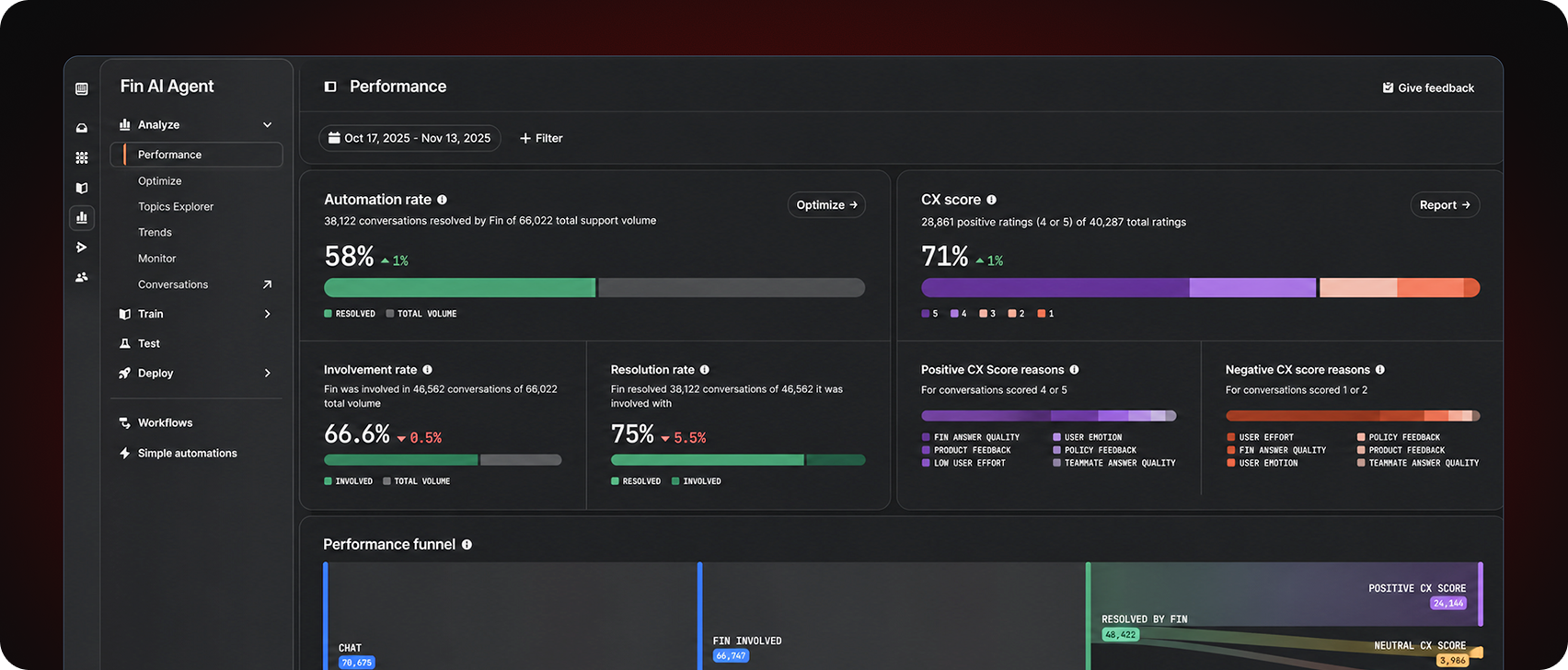Open the Oct 17 – Nov 13 date range picker

click(409, 138)
